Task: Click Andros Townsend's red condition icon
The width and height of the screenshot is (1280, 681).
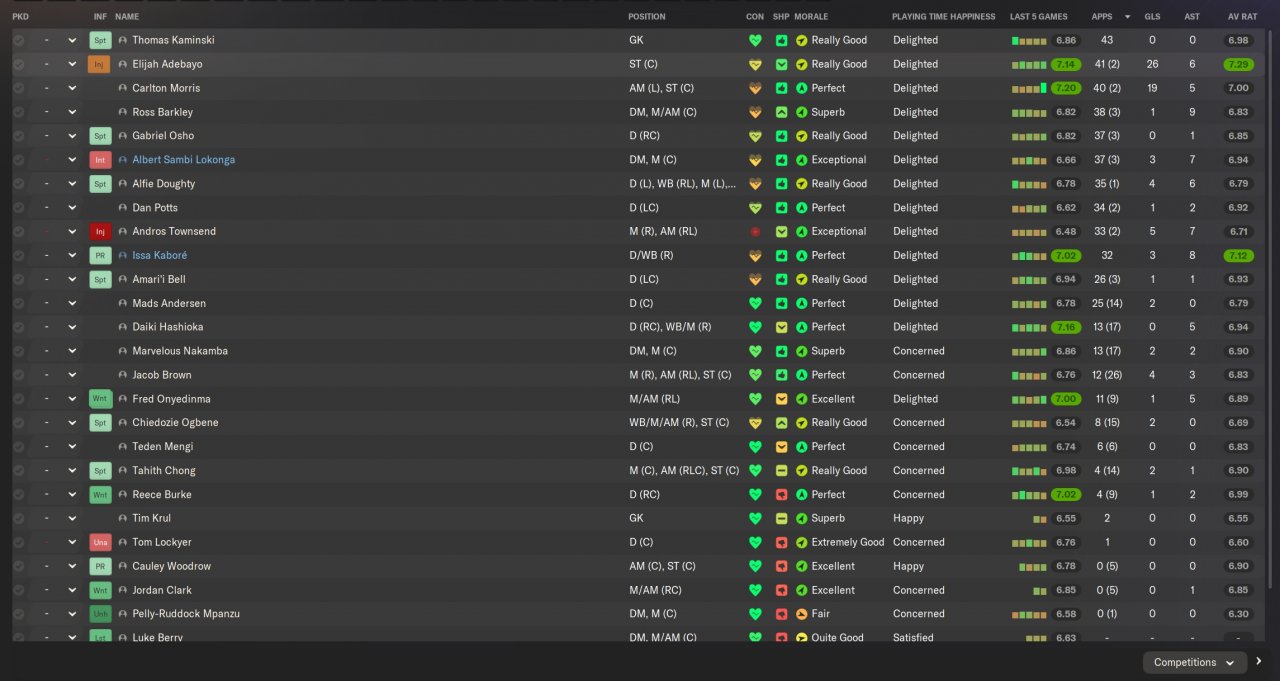Action: coord(755,231)
